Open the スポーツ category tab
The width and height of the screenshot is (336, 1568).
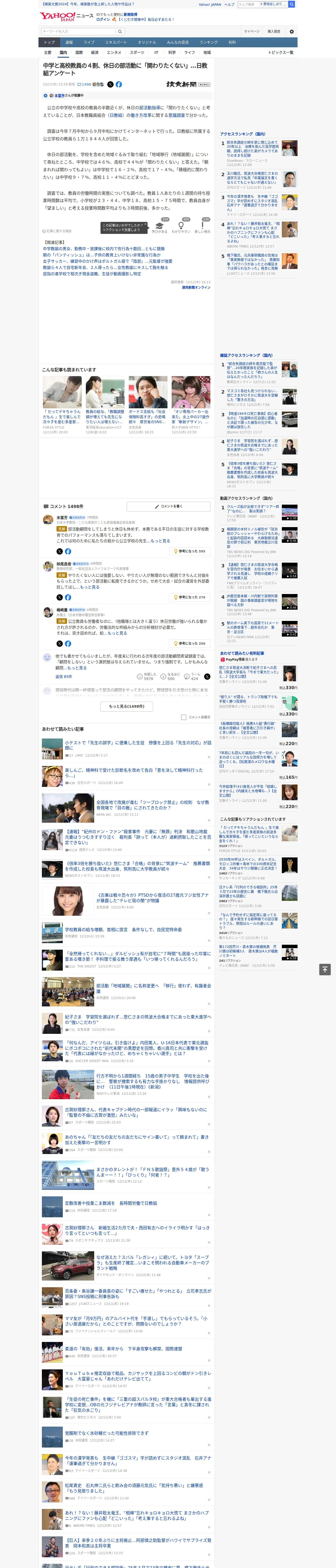coord(137,52)
